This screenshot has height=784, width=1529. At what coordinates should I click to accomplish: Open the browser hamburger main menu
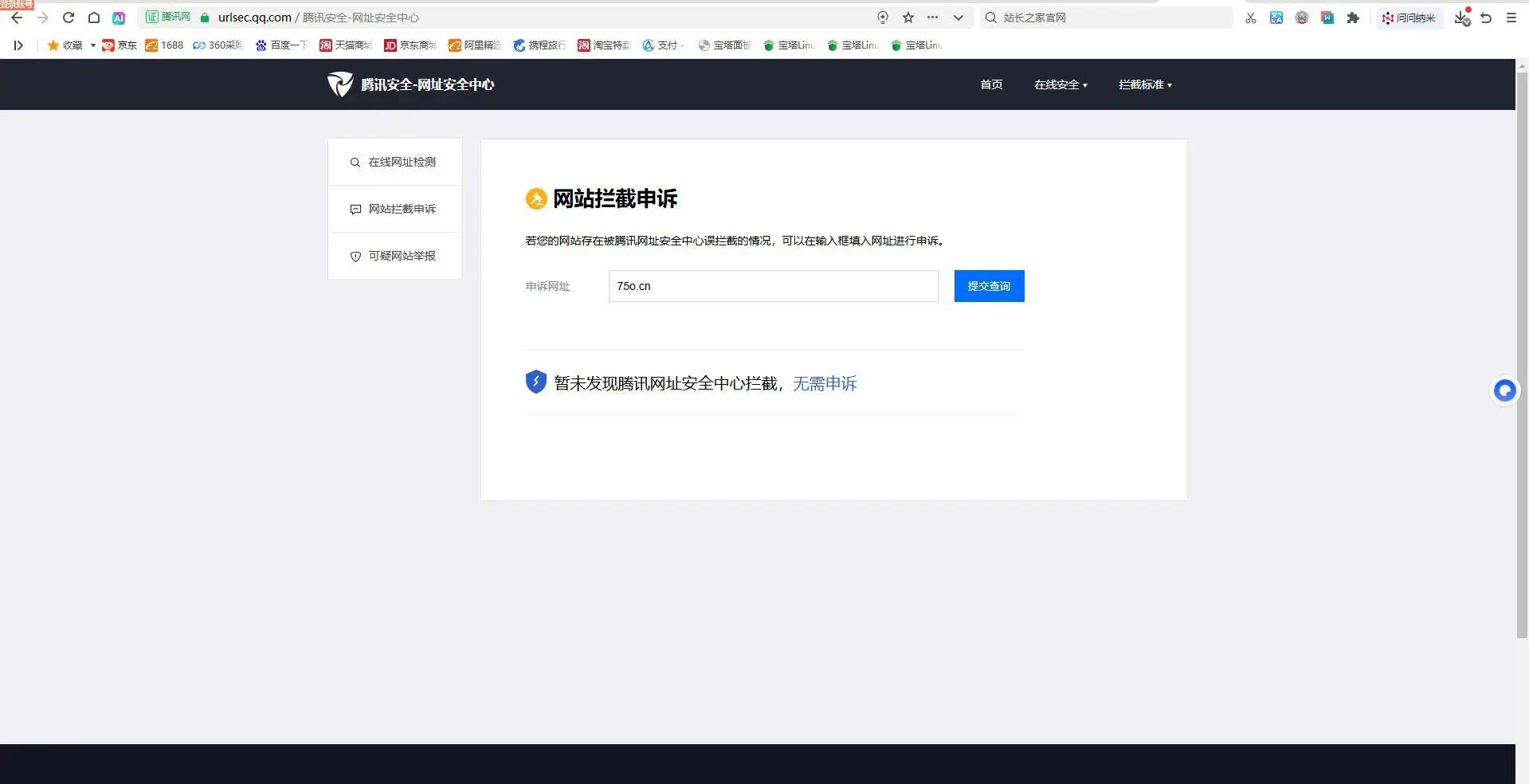tap(1511, 18)
